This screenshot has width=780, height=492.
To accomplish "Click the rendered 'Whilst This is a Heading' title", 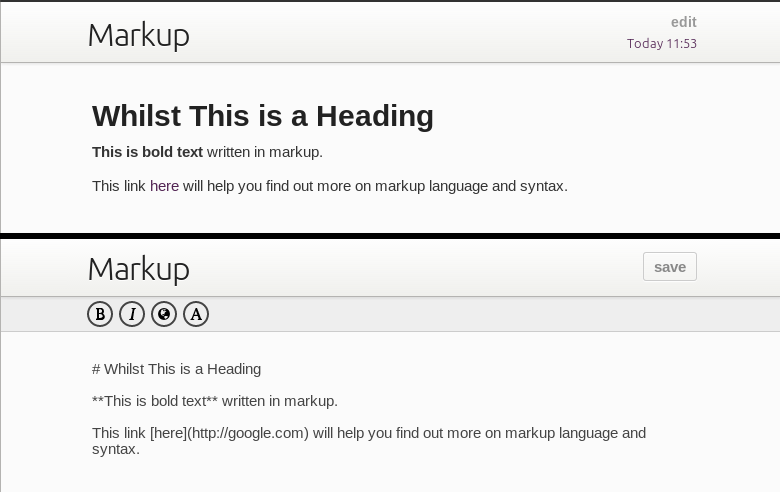I will point(262,116).
